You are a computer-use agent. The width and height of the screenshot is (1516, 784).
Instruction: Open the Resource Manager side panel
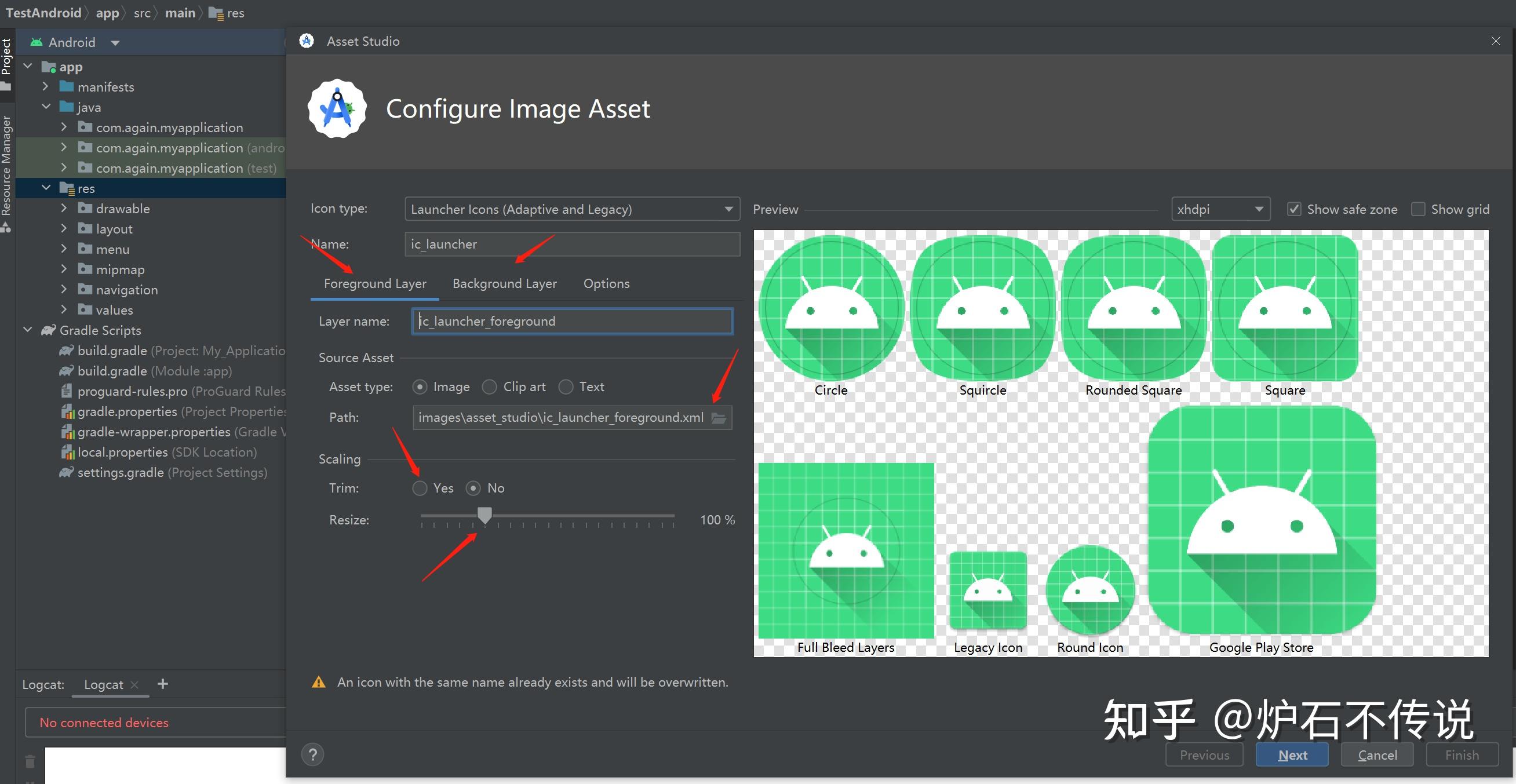coord(6,167)
